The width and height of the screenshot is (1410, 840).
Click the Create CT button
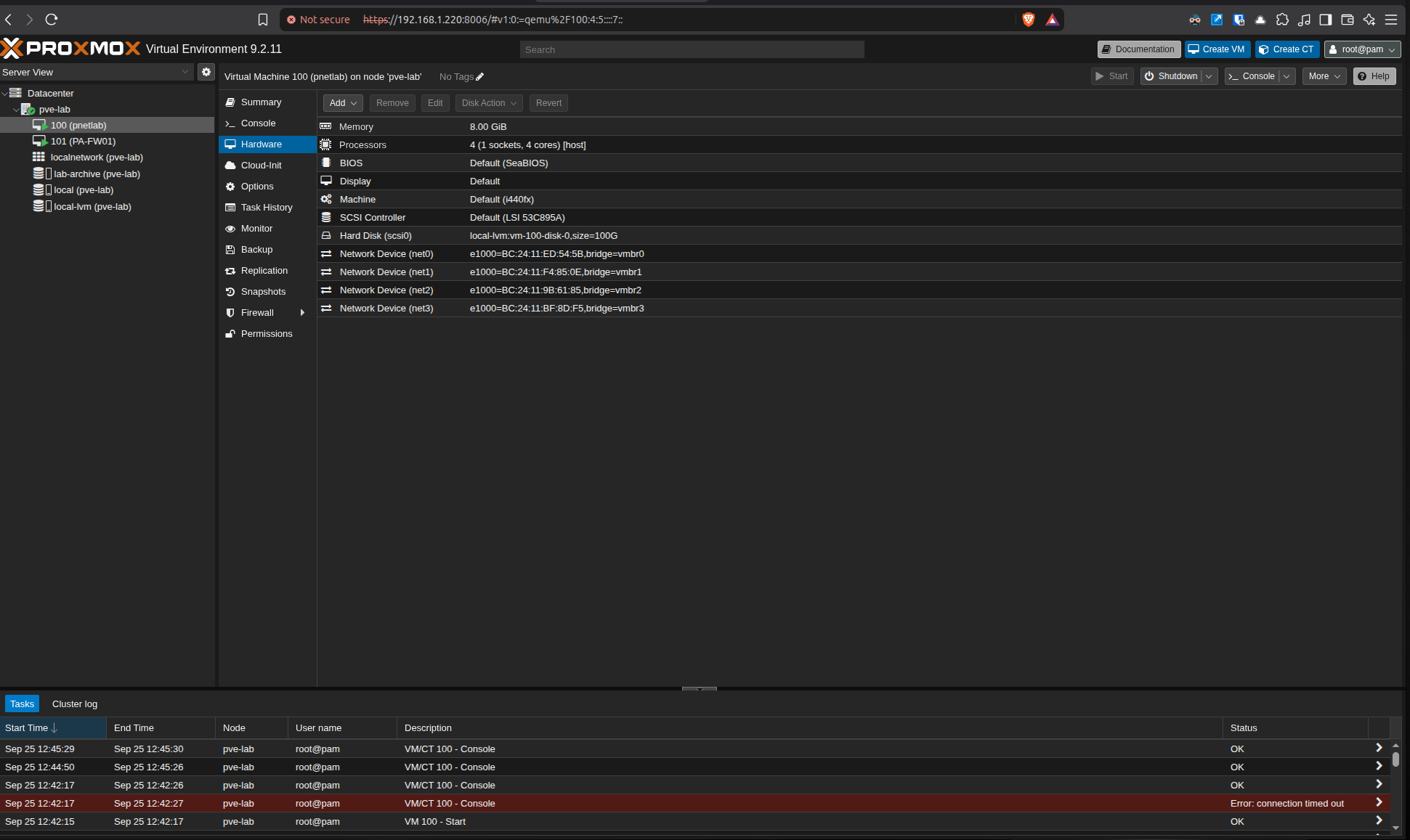1287,49
